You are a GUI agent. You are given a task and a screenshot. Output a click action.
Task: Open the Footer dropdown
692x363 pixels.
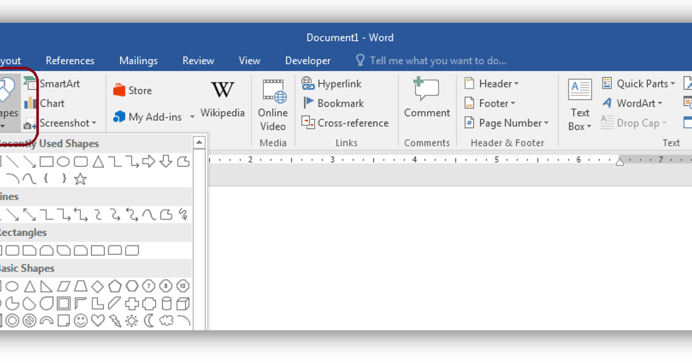(x=489, y=103)
